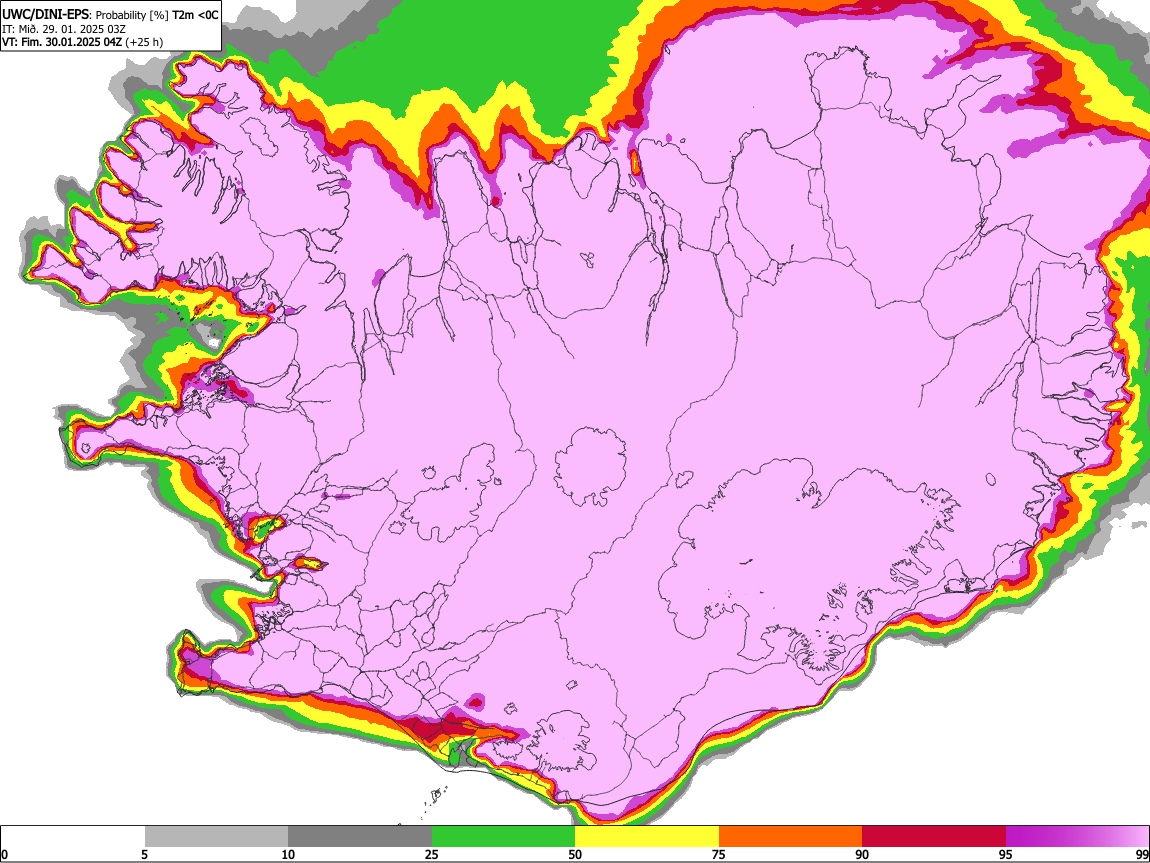Click the white 0–5 legend segment
Image resolution: width=1150 pixels, height=863 pixels.
coord(73,837)
